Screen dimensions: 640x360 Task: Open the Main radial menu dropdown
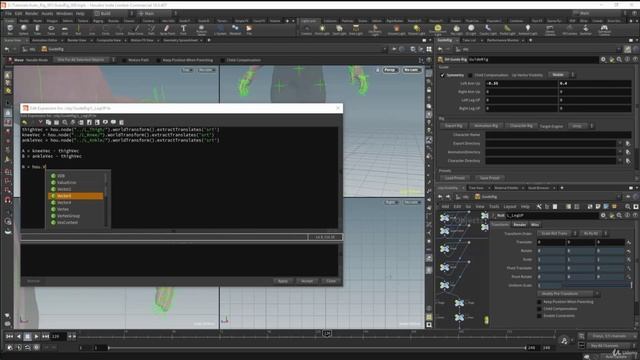pos(158,13)
